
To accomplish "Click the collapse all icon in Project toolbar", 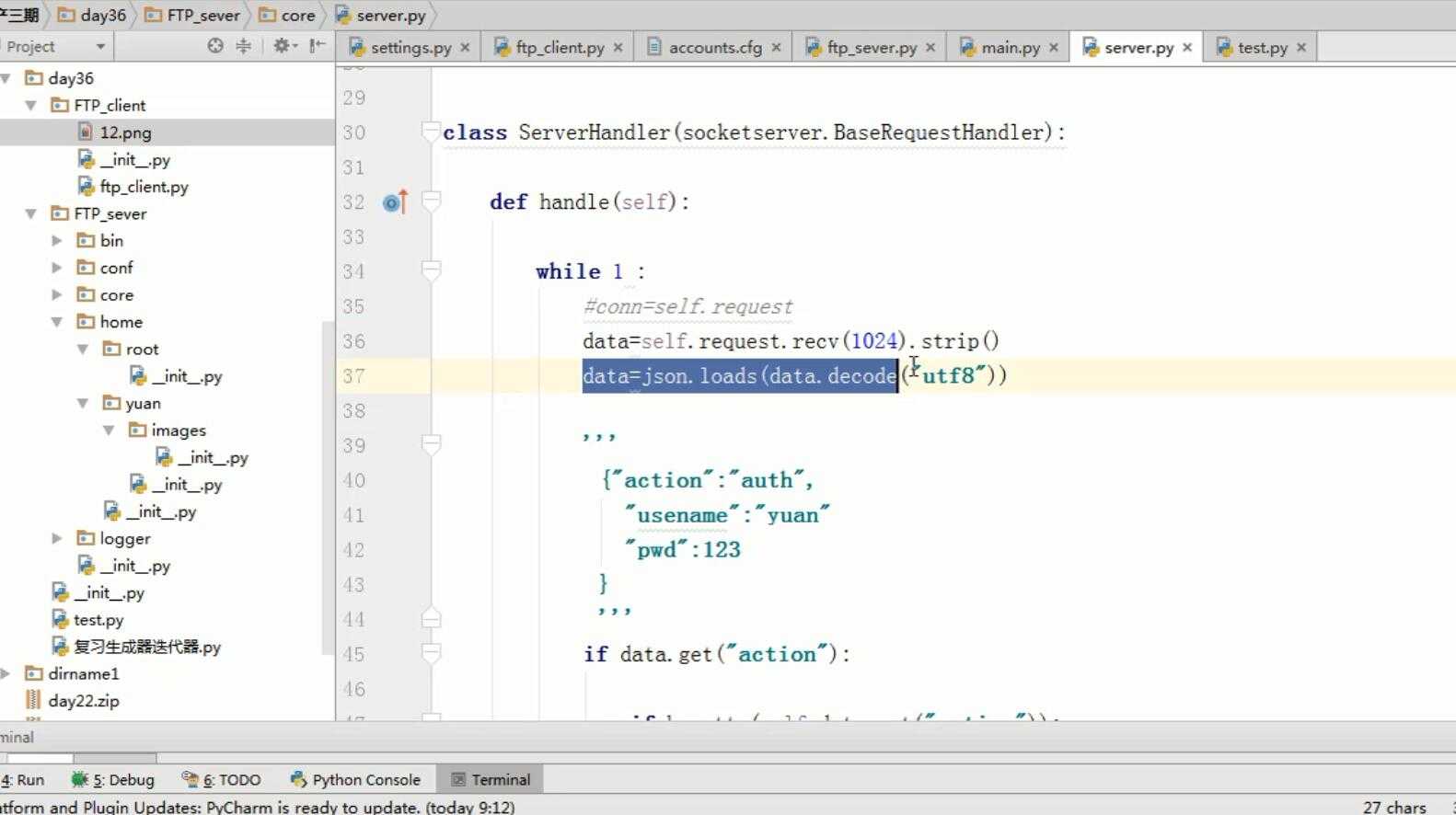I will pyautogui.click(x=243, y=46).
